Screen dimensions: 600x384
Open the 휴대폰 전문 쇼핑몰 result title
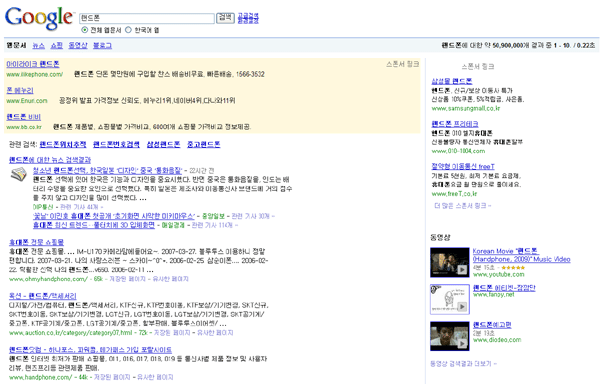(36, 242)
